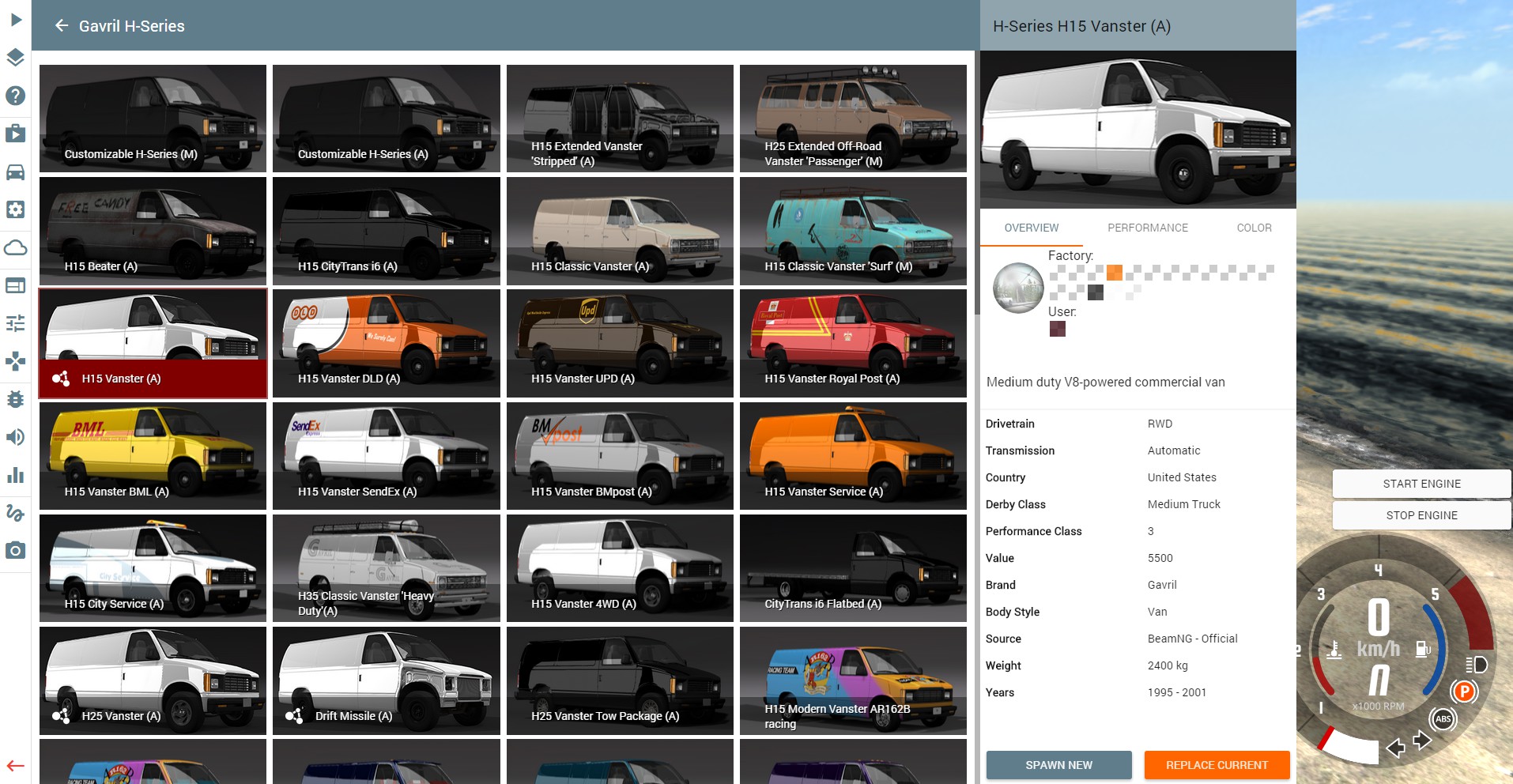Click REPLACE CURRENT button

pyautogui.click(x=1217, y=765)
